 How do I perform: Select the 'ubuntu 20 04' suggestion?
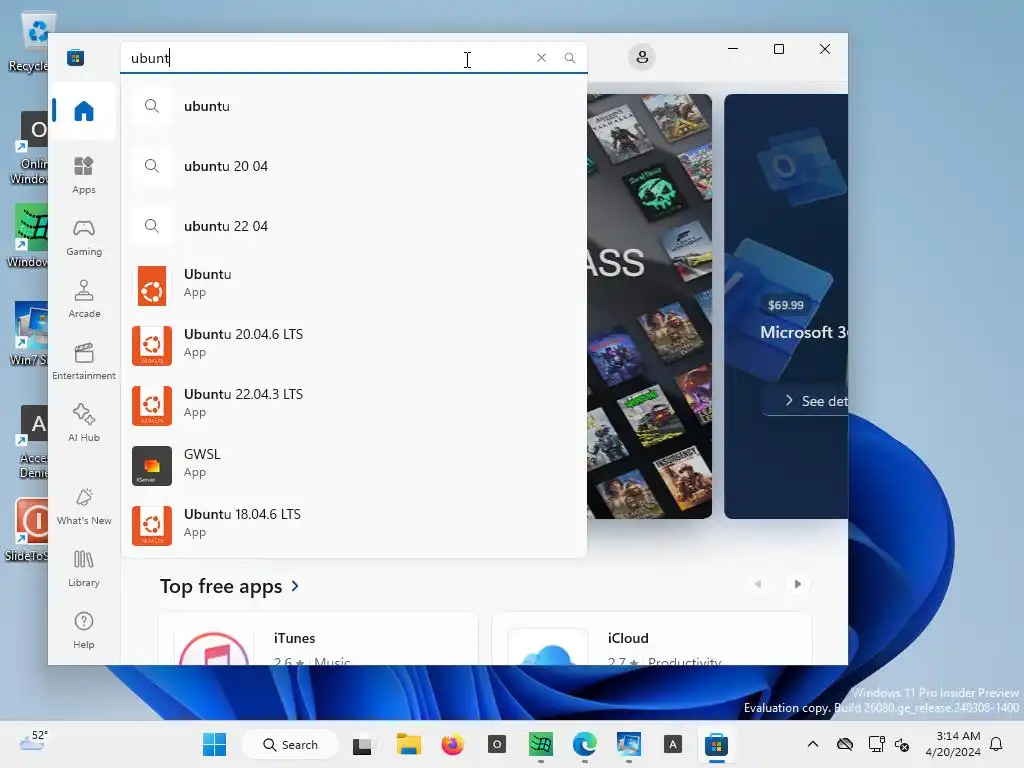click(x=354, y=167)
